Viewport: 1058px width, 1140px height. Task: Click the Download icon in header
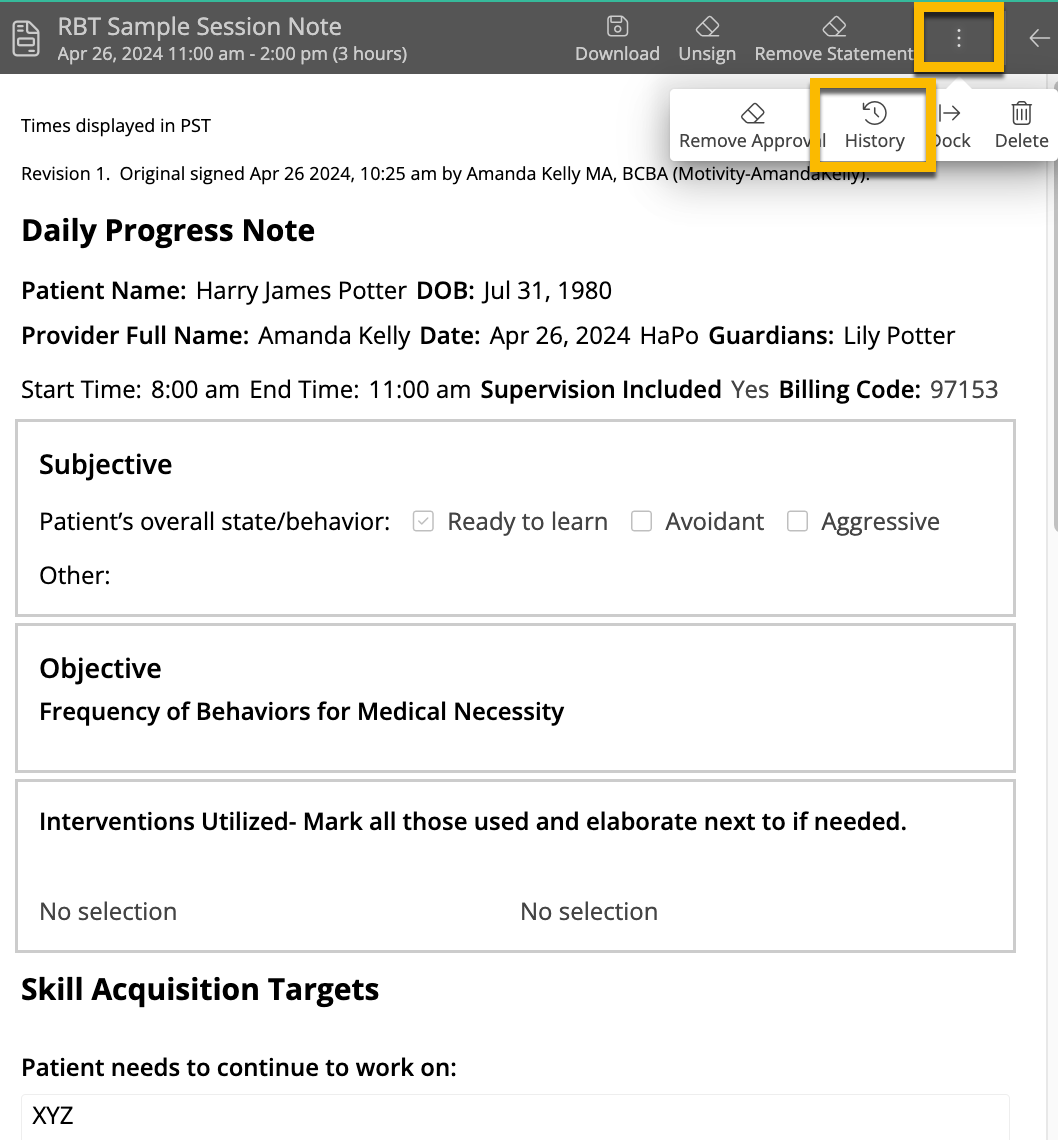click(x=617, y=27)
